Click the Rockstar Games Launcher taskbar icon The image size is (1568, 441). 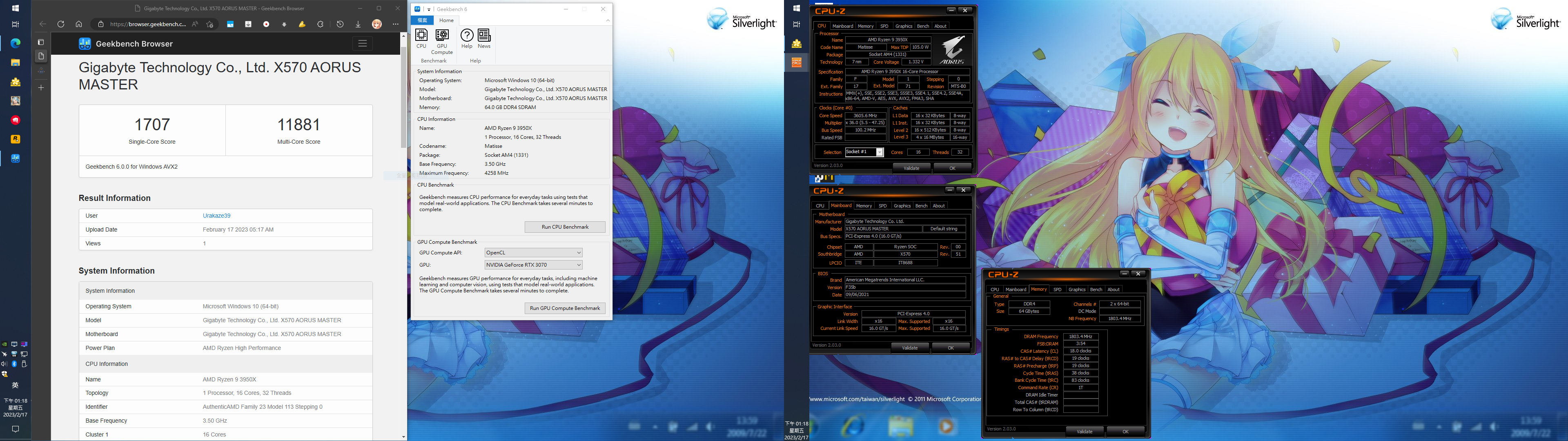[15, 139]
